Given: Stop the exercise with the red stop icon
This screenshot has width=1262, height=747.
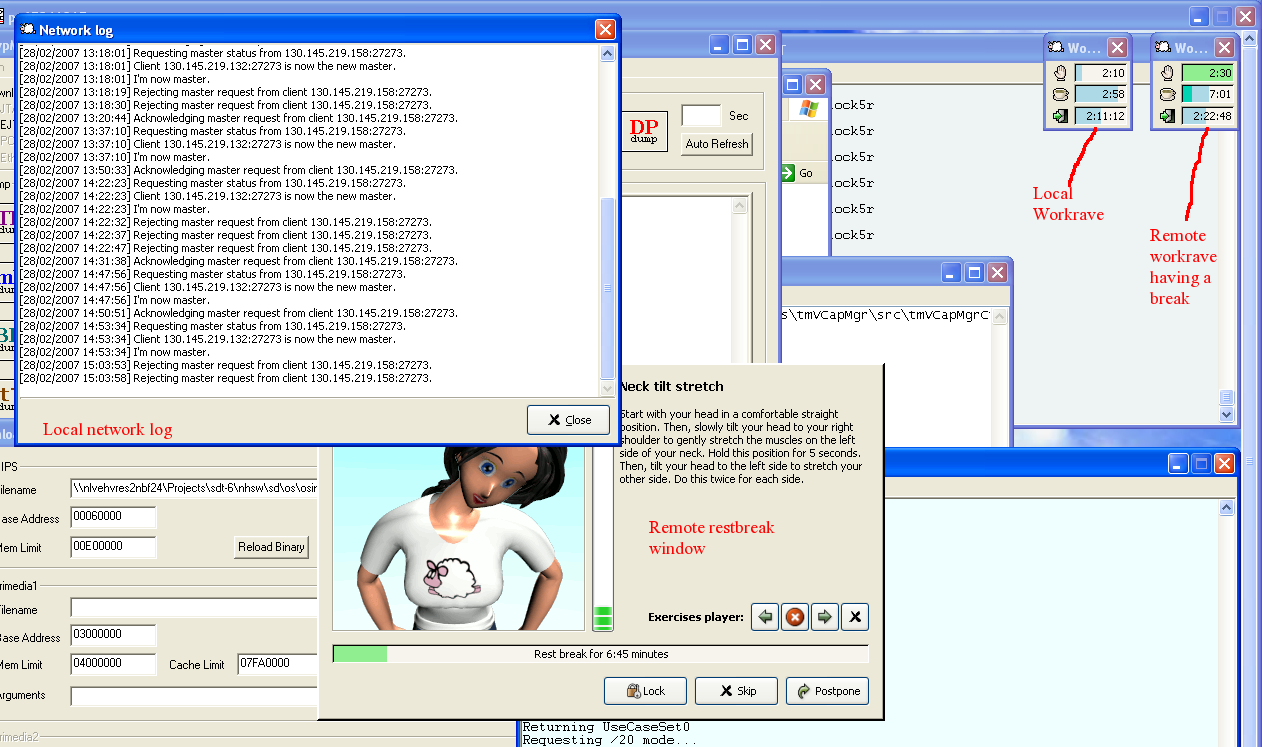Looking at the screenshot, I should (x=794, y=617).
